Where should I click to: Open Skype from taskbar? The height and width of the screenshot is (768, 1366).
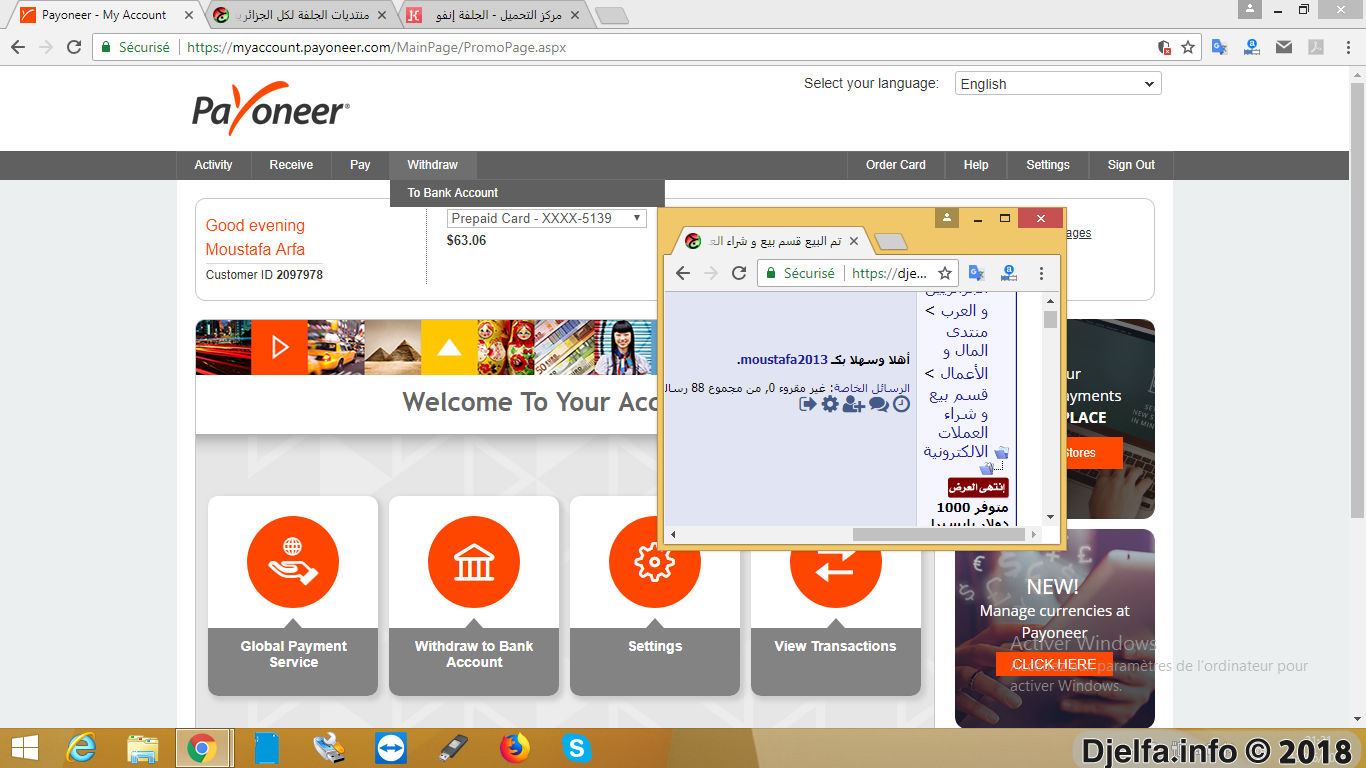576,748
